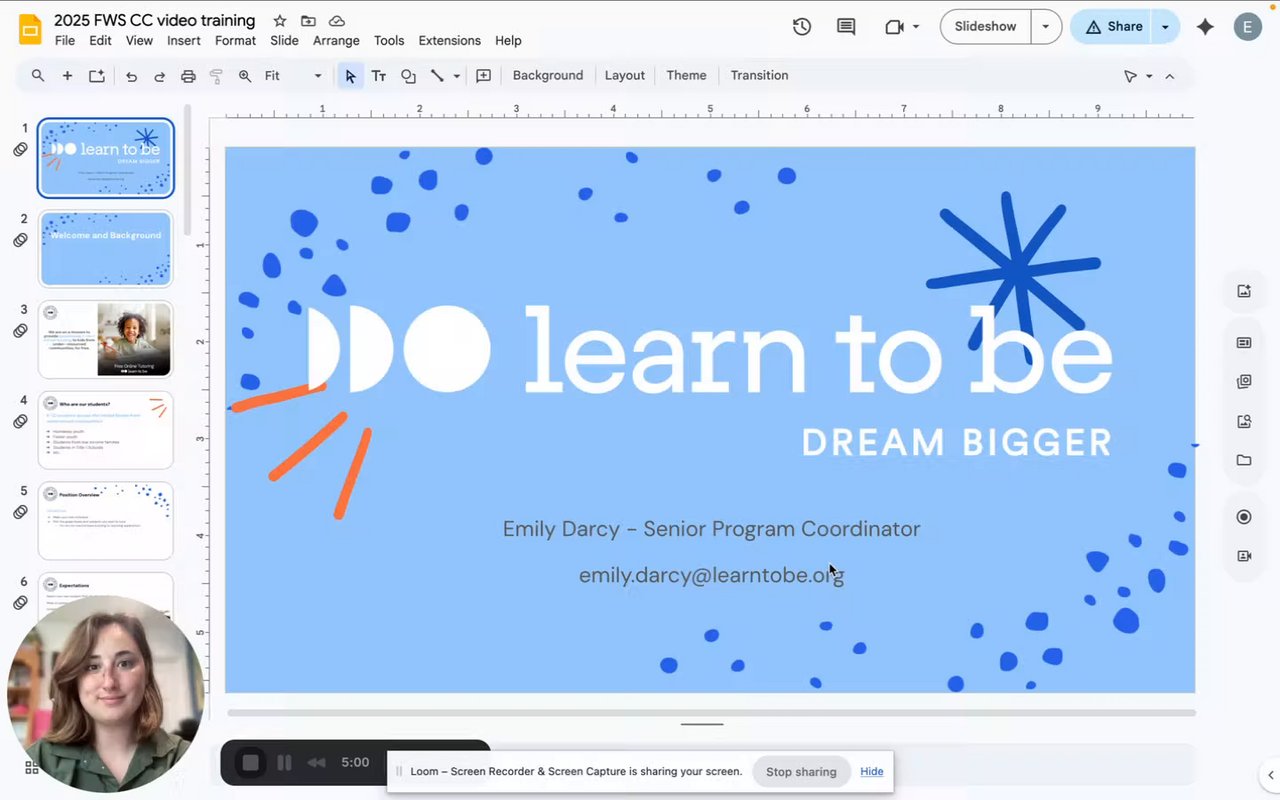Open the Tools menu
This screenshot has width=1280, height=800.
tap(389, 41)
